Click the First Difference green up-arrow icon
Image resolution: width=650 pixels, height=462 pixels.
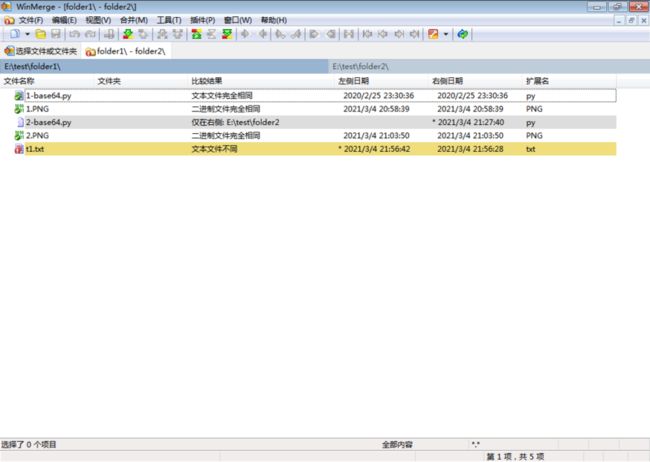point(196,34)
